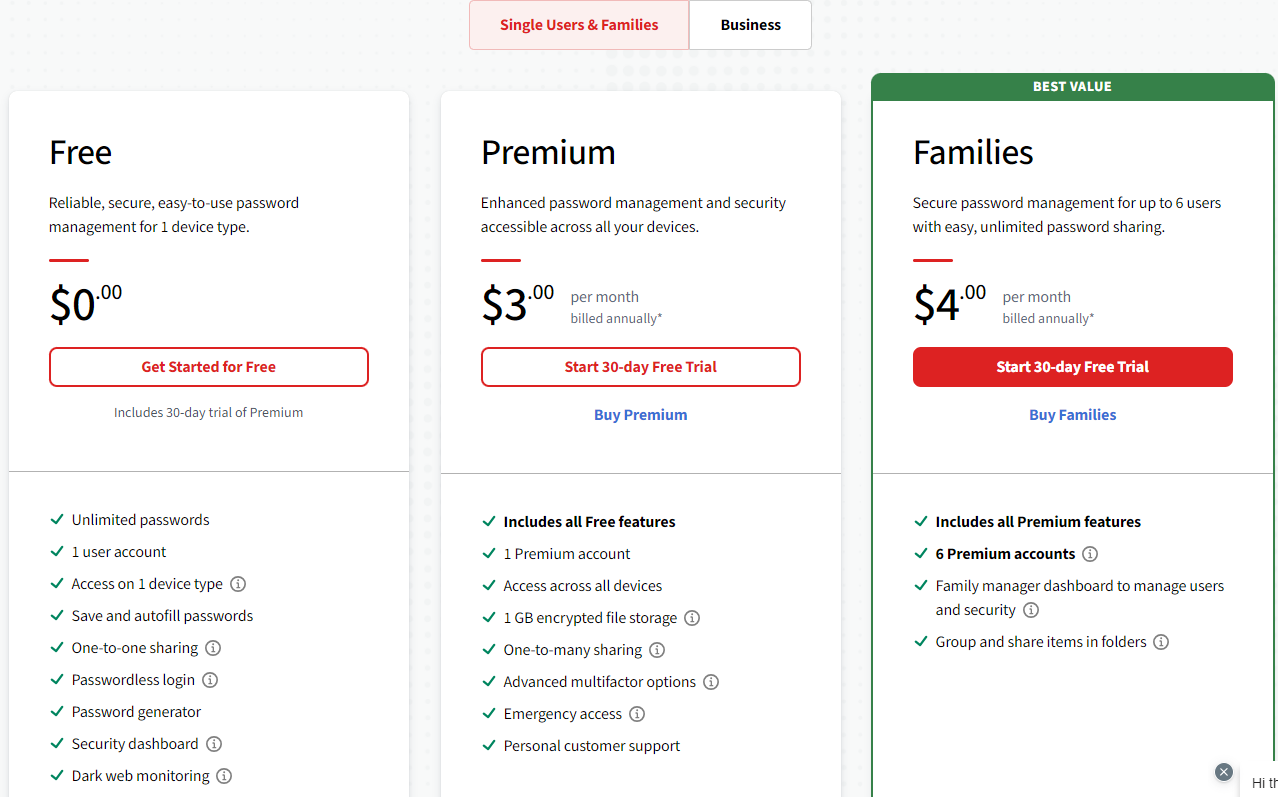The height and width of the screenshot is (797, 1278).
Task: Open info tooltip for "Security dashboard"
Action: [x=214, y=743]
